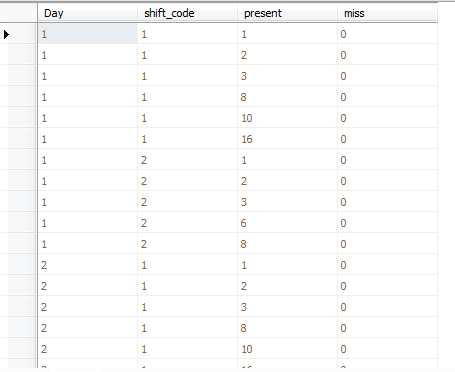This screenshot has width=455, height=372.
Task: Click the row selector of last full row
Action: click(x=18, y=349)
